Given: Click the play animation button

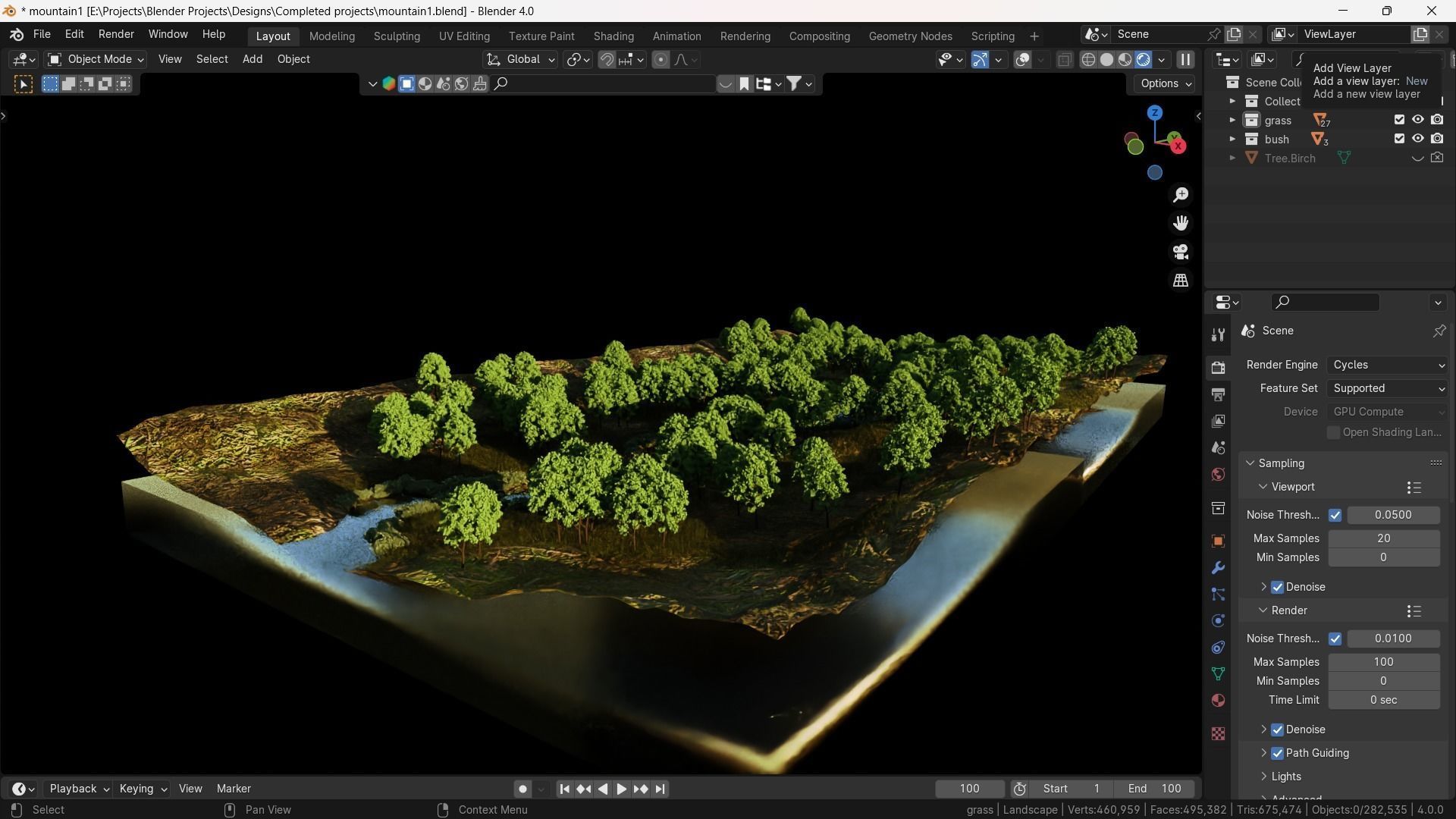Looking at the screenshot, I should (621, 789).
